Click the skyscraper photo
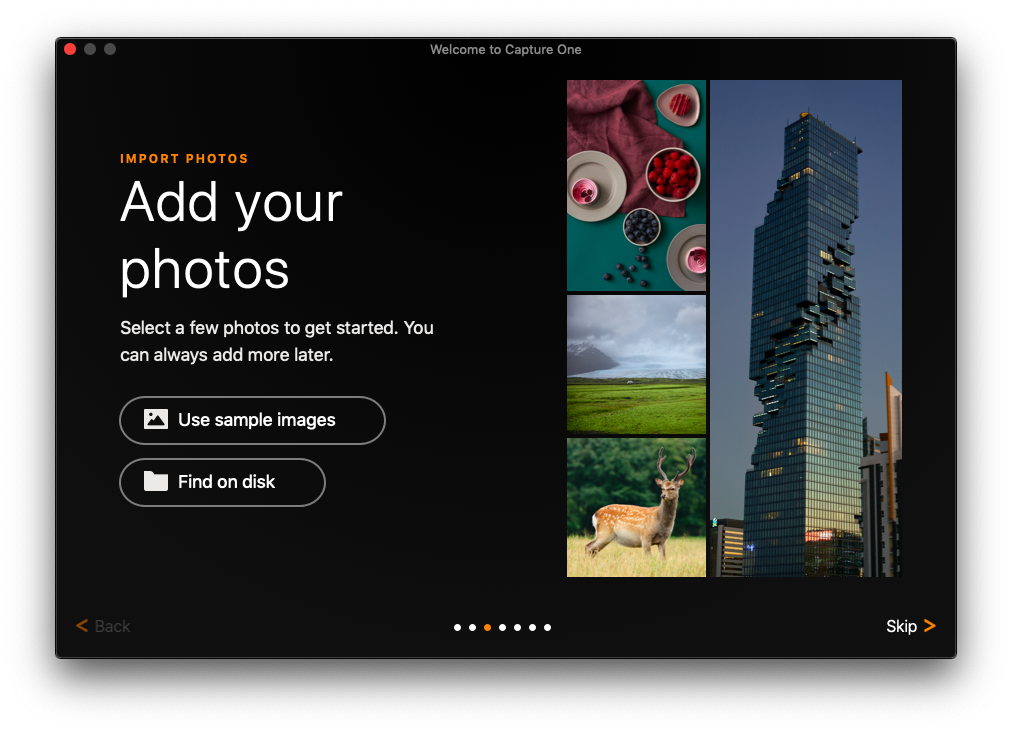This screenshot has width=1012, height=732. coord(805,329)
